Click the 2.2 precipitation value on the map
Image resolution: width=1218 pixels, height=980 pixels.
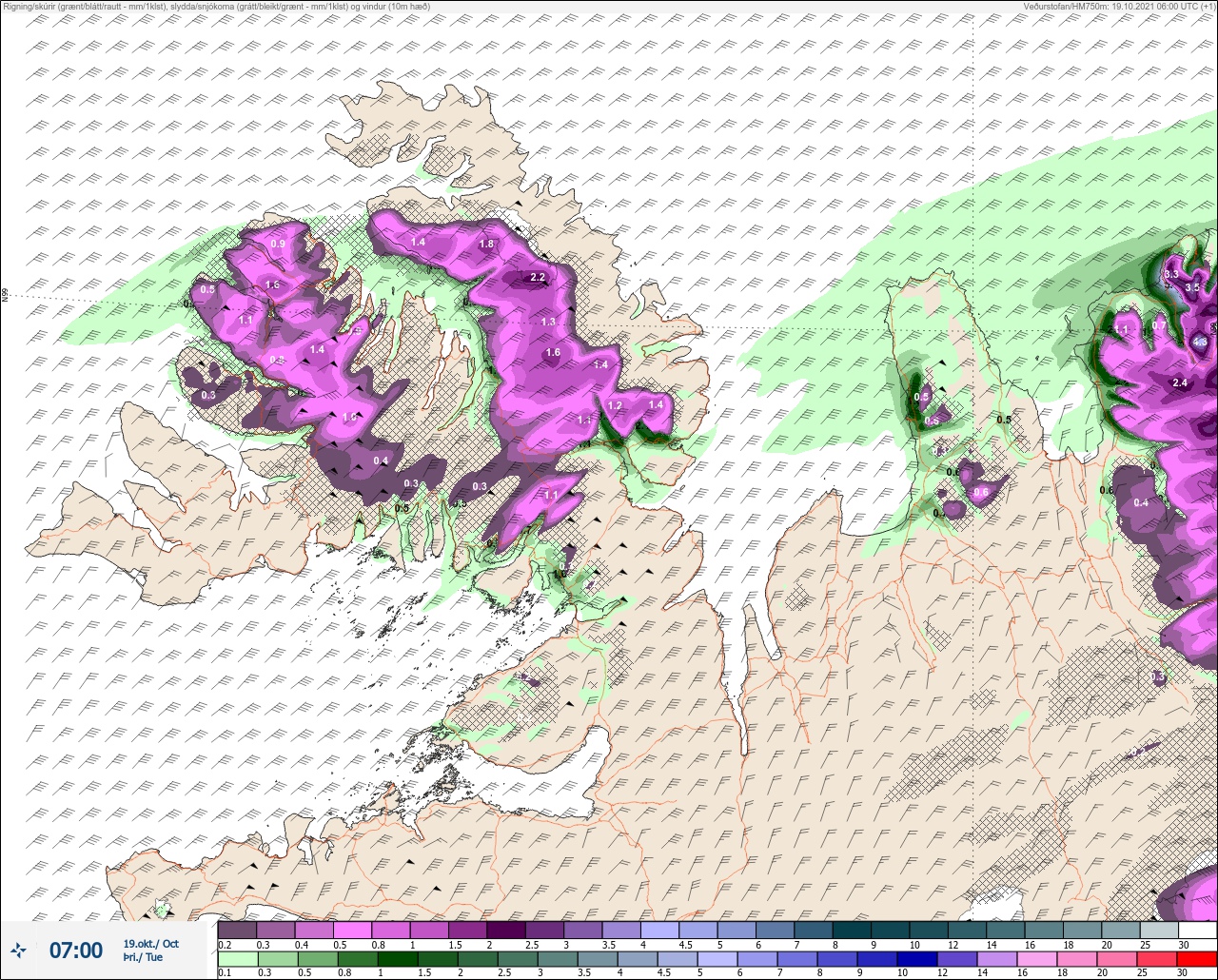[x=538, y=278]
